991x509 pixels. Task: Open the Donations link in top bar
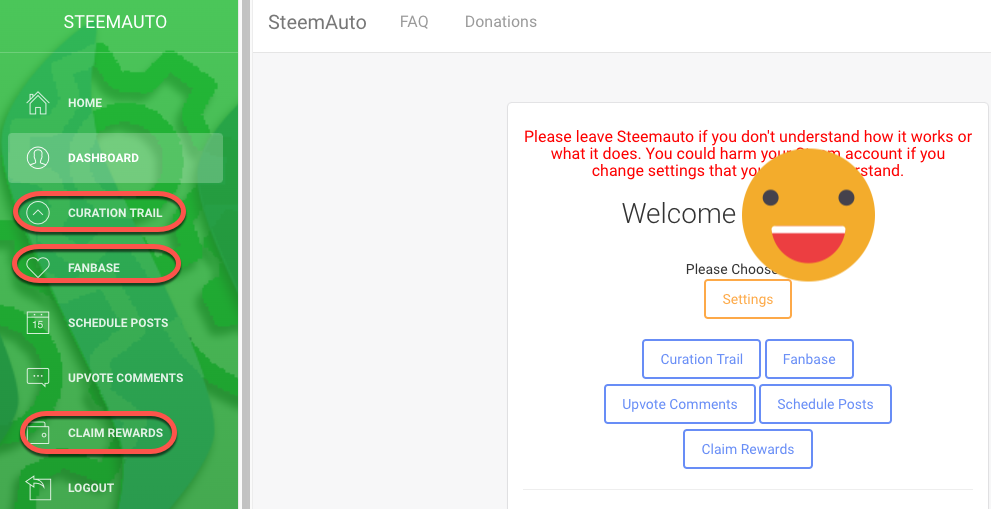[x=501, y=22]
